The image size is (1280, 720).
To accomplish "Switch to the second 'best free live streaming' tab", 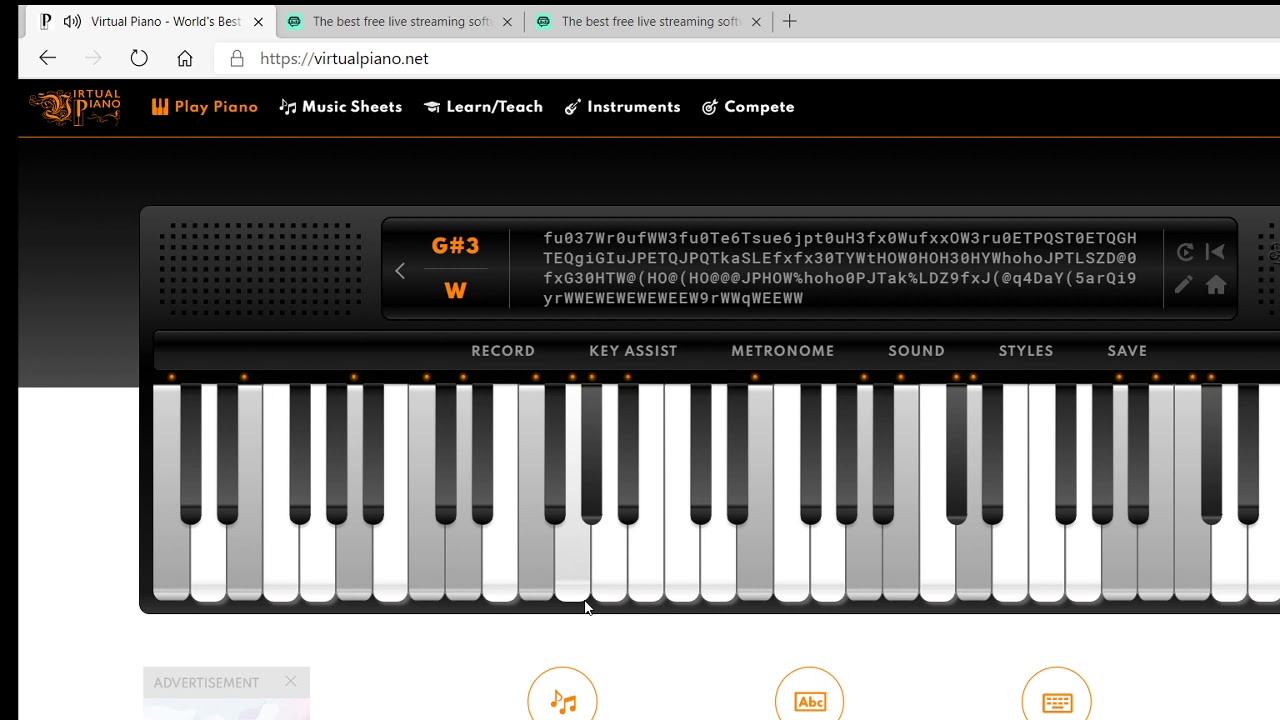I will pos(398,21).
